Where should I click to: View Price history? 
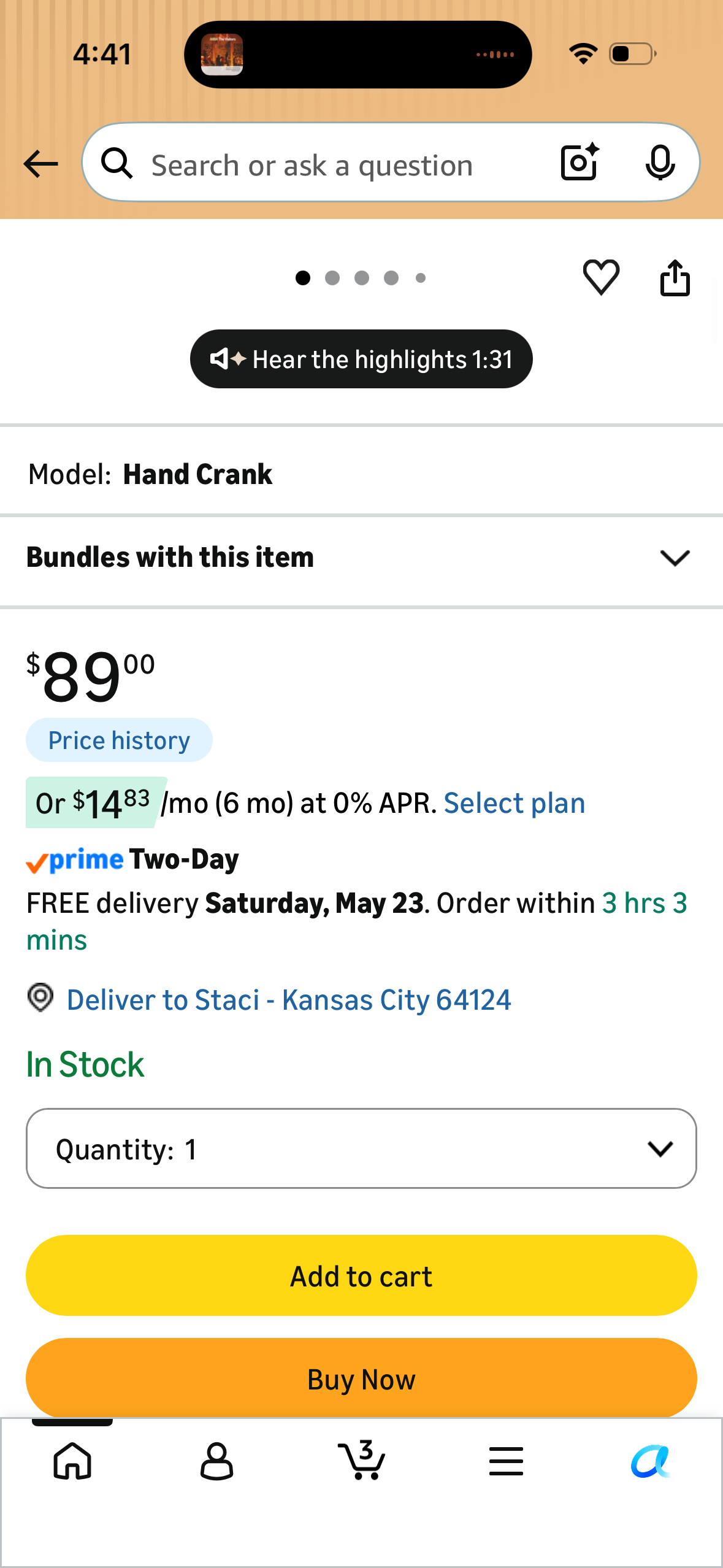point(119,740)
